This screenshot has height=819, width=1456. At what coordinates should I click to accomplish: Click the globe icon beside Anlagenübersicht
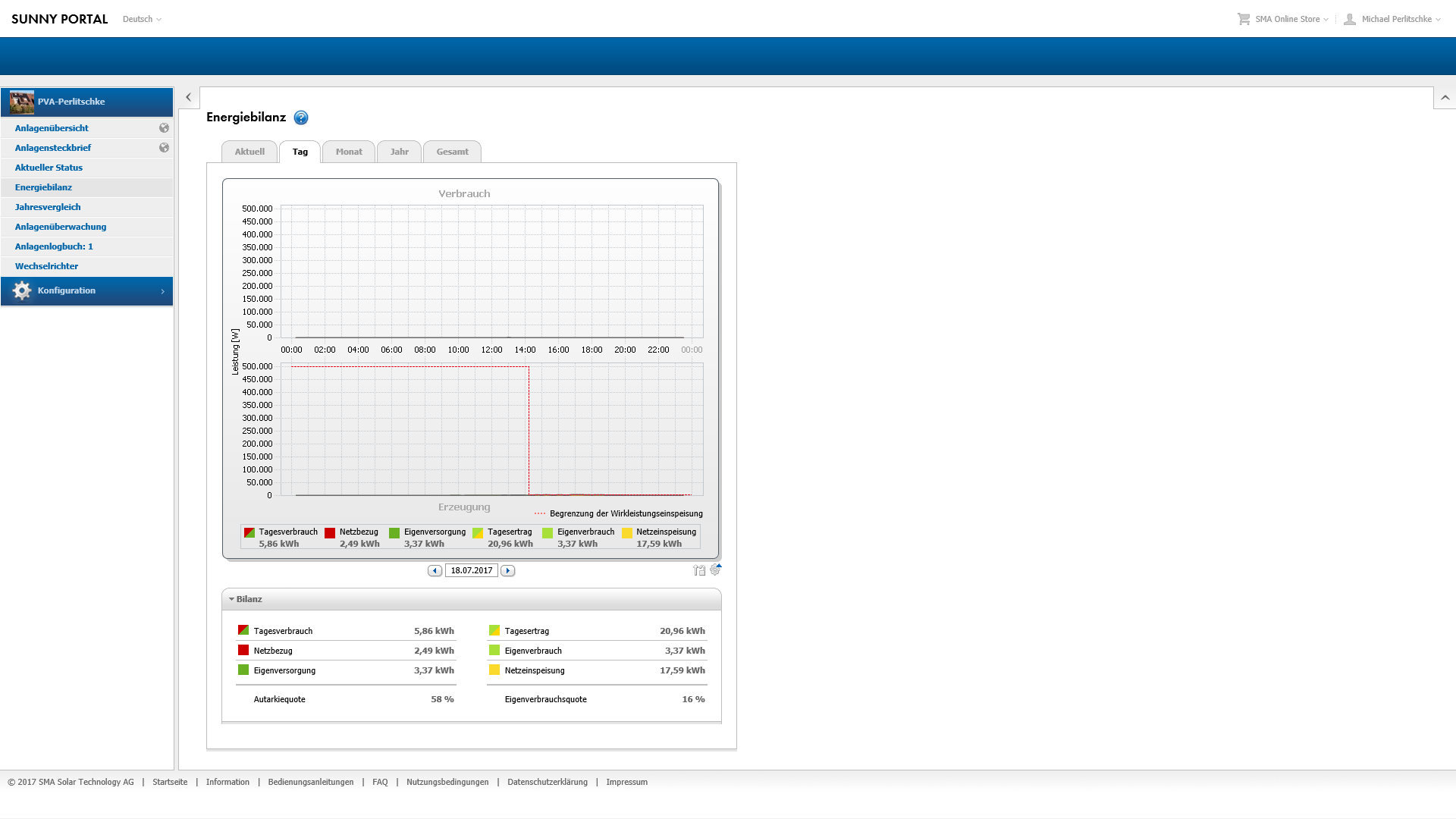[x=164, y=128]
